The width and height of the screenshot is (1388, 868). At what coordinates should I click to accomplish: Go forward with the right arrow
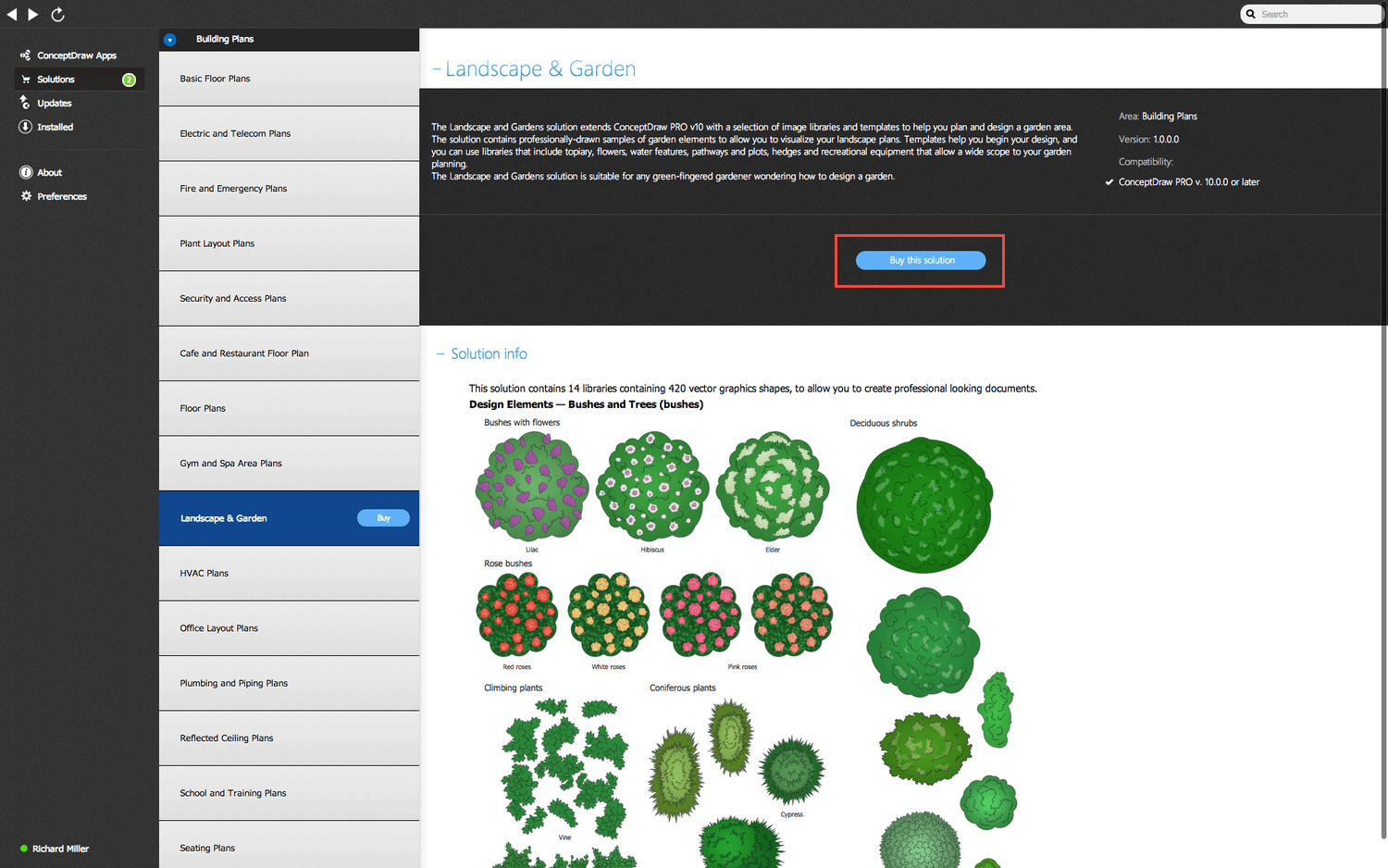click(33, 14)
